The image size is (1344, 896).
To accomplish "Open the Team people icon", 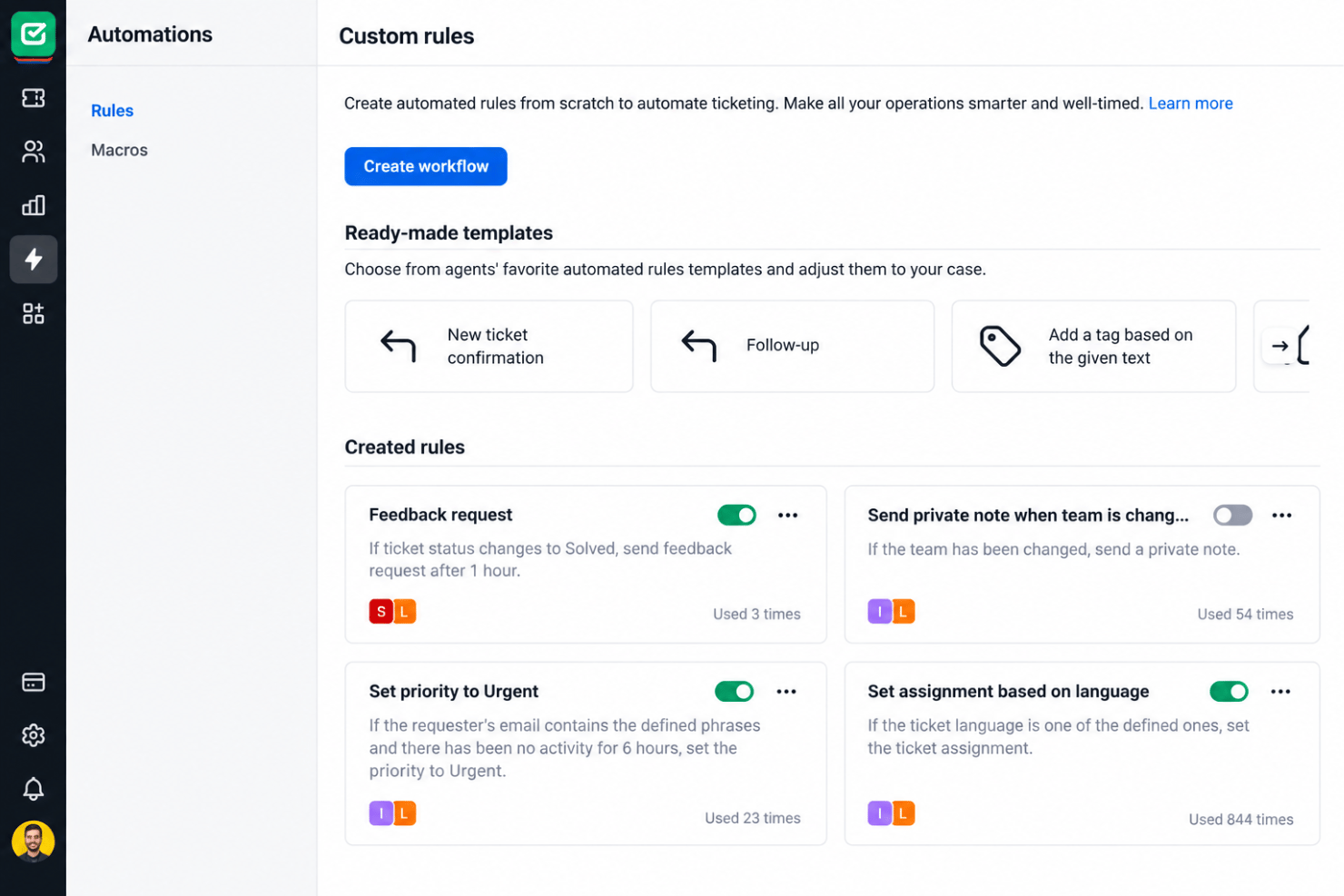I will [x=33, y=152].
